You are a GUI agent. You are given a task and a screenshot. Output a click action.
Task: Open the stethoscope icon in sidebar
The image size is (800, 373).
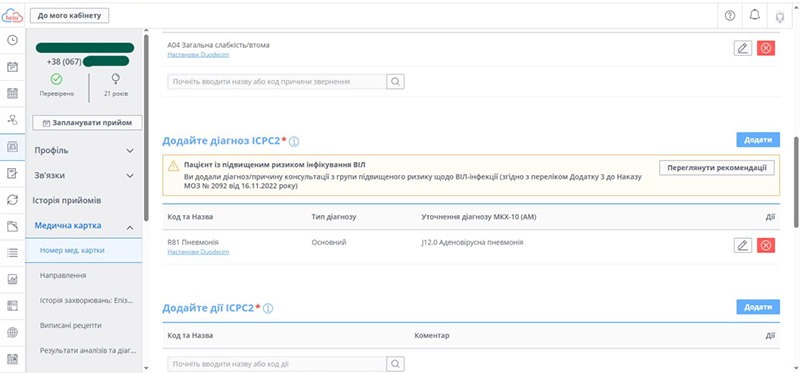pos(12,120)
